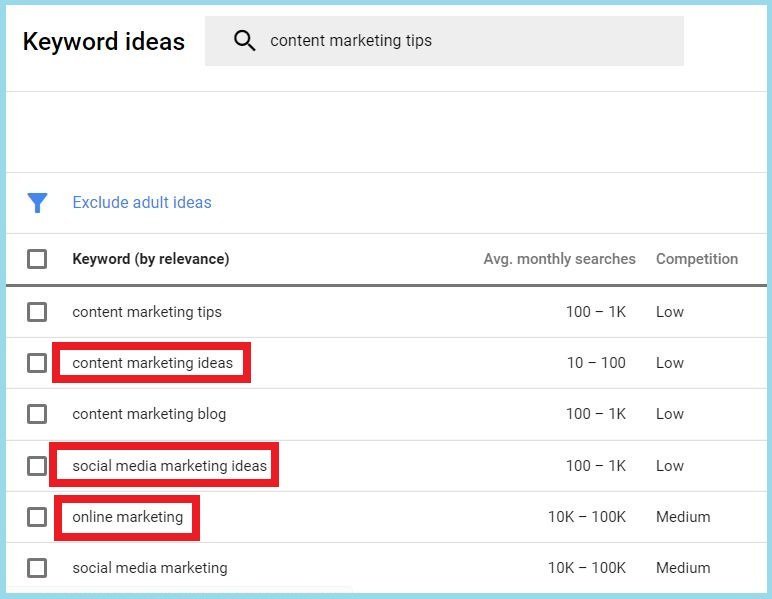This screenshot has width=772, height=599.
Task: Click 'Low' competition for content marketing ideas
Action: pos(670,363)
